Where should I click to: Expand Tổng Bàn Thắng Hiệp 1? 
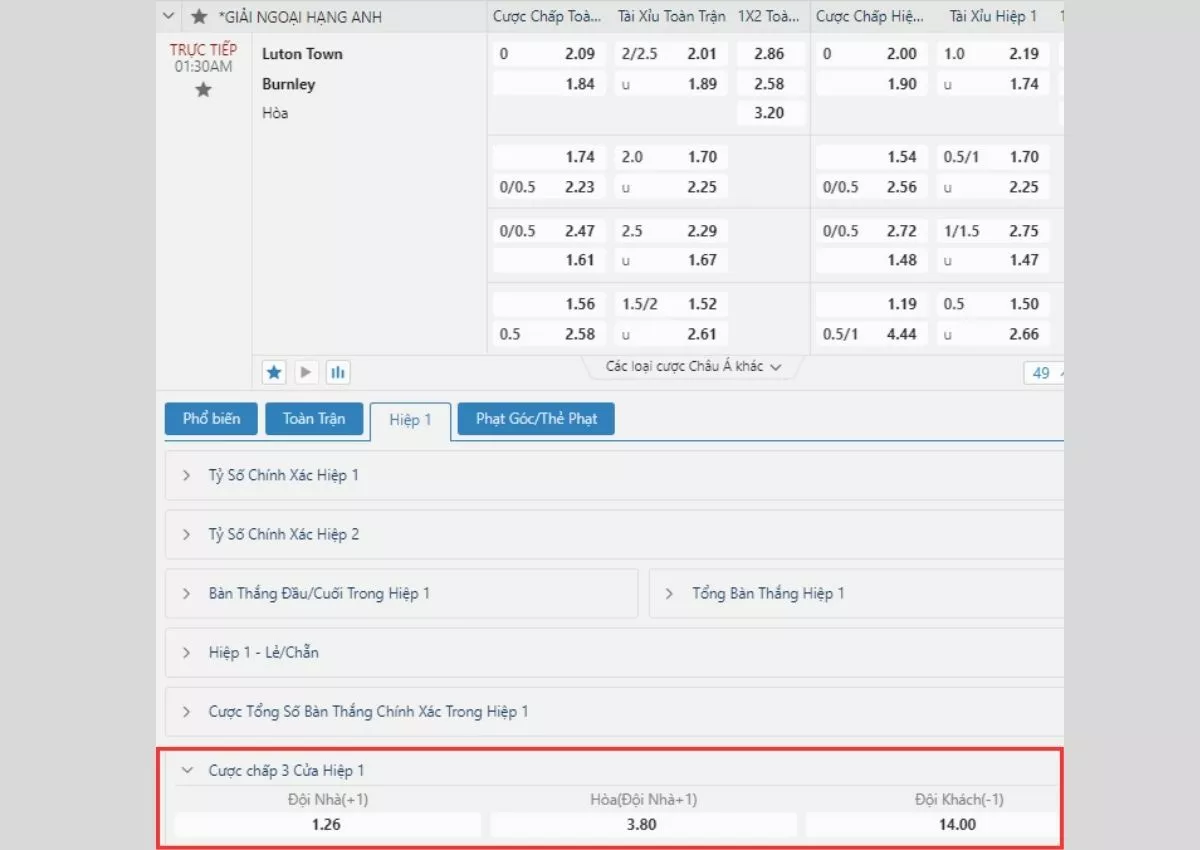(x=856, y=594)
